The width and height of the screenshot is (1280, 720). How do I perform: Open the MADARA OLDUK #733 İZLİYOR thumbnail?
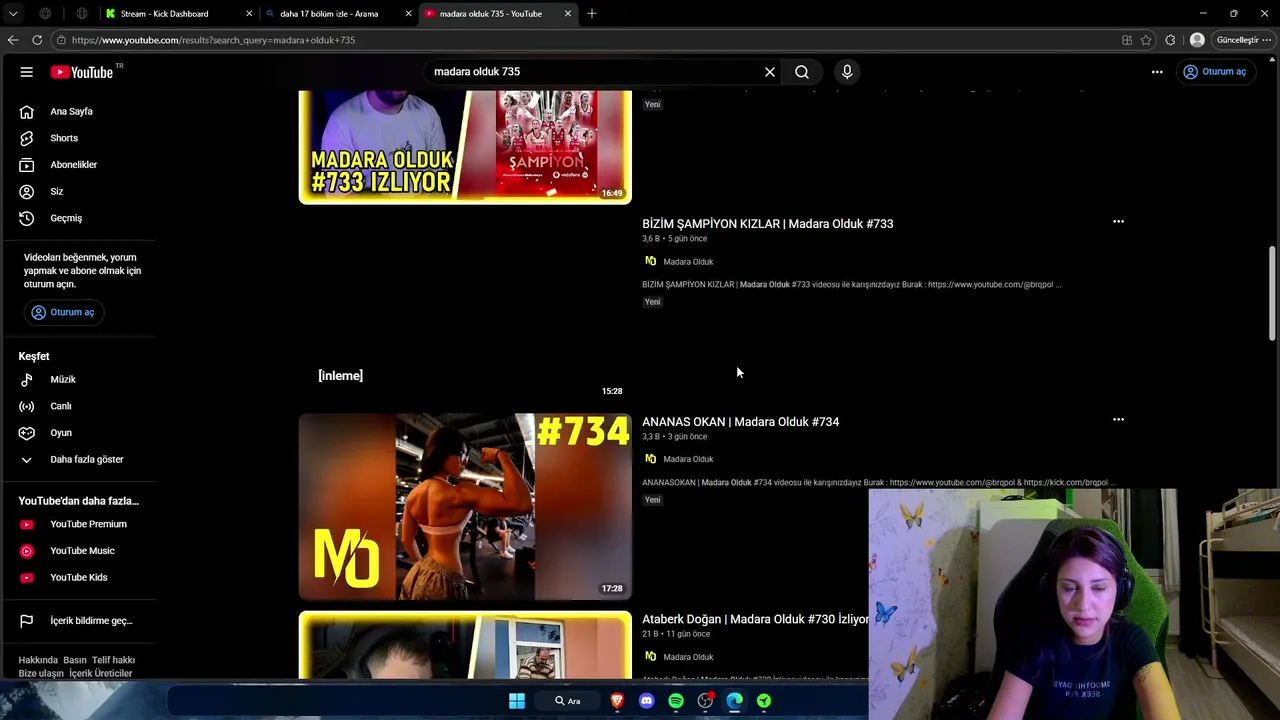pos(465,147)
